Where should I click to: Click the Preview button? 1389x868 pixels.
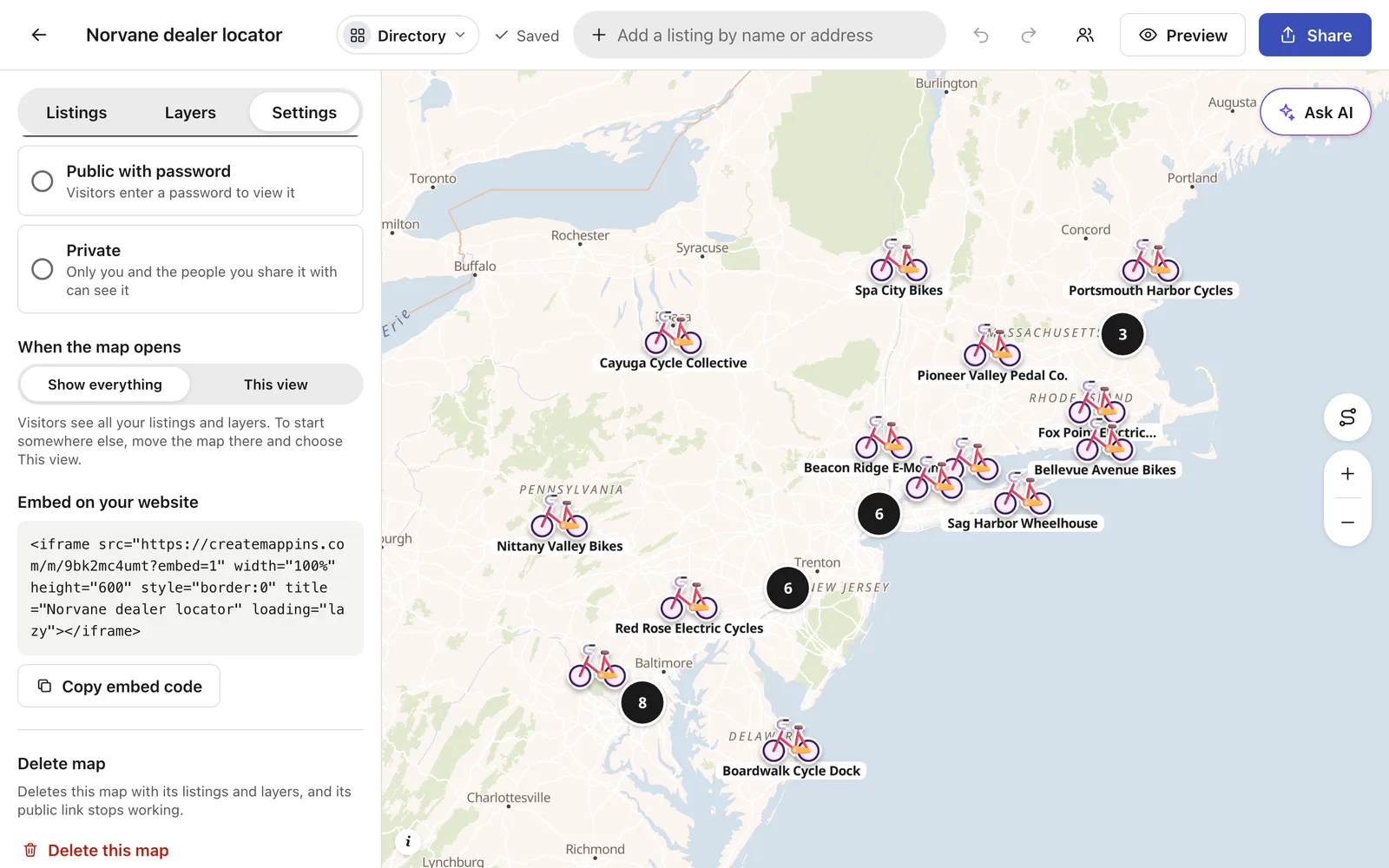[1182, 36]
